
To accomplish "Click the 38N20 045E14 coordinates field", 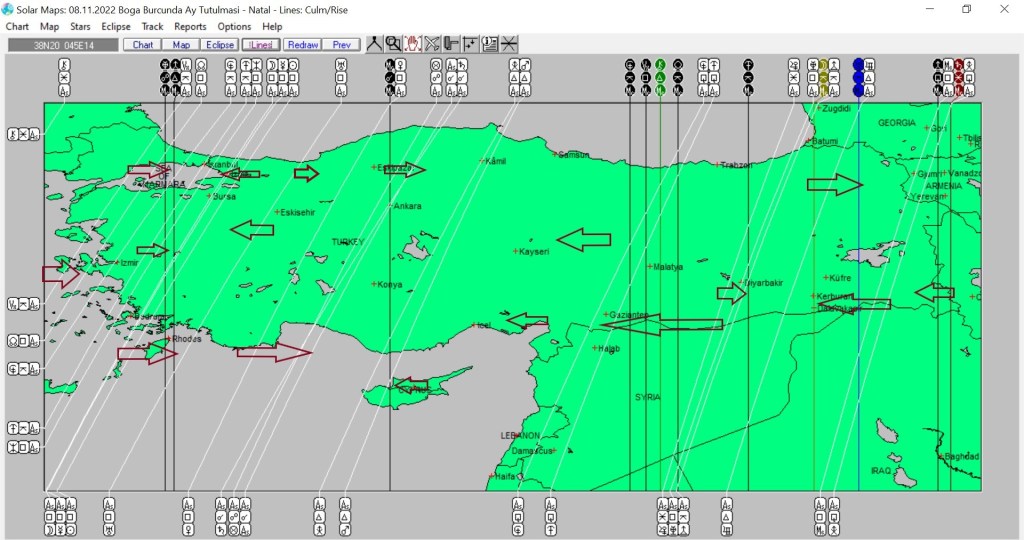I will (x=62, y=45).
